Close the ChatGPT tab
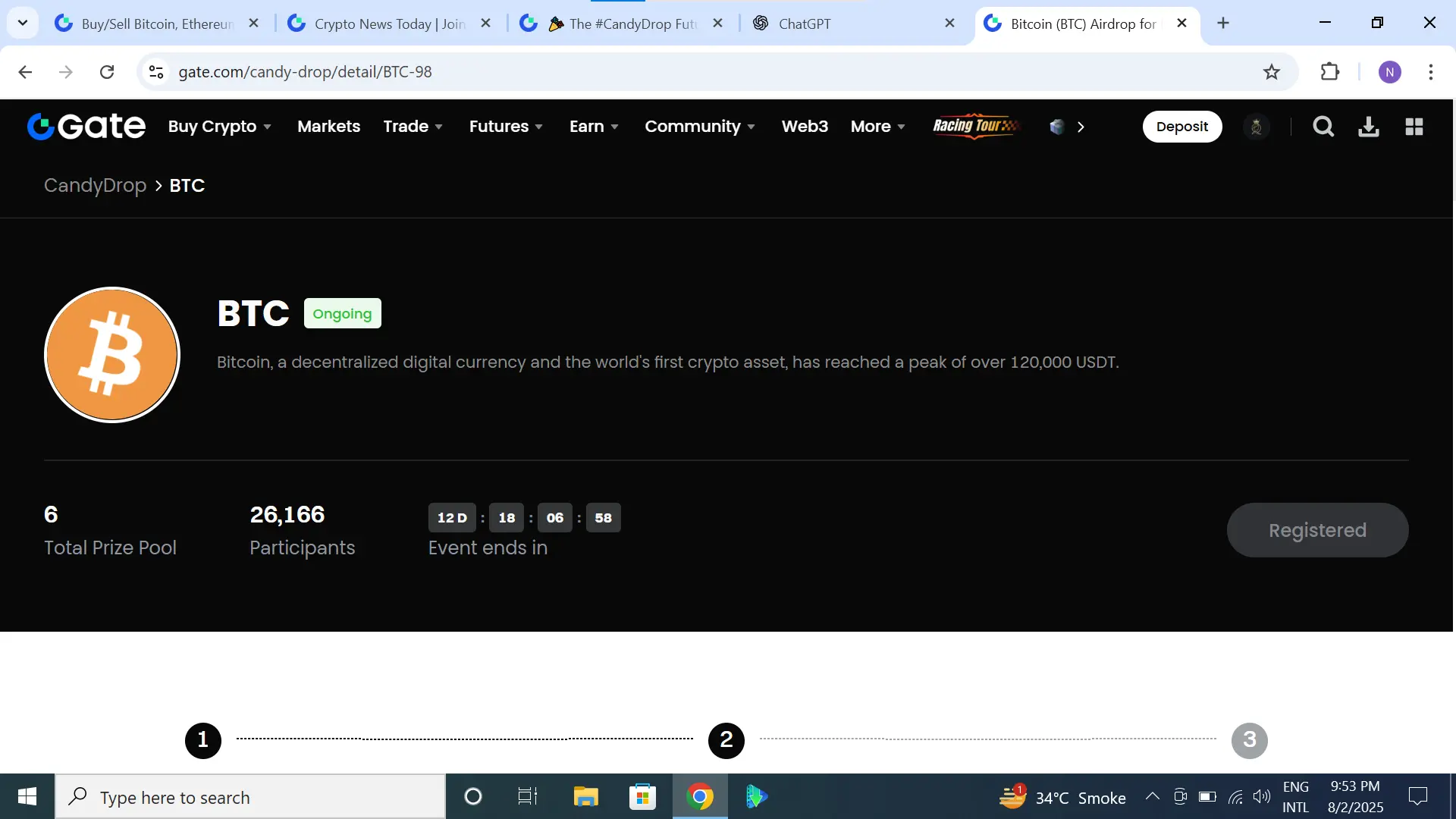Viewport: 1456px width, 819px height. click(x=949, y=24)
